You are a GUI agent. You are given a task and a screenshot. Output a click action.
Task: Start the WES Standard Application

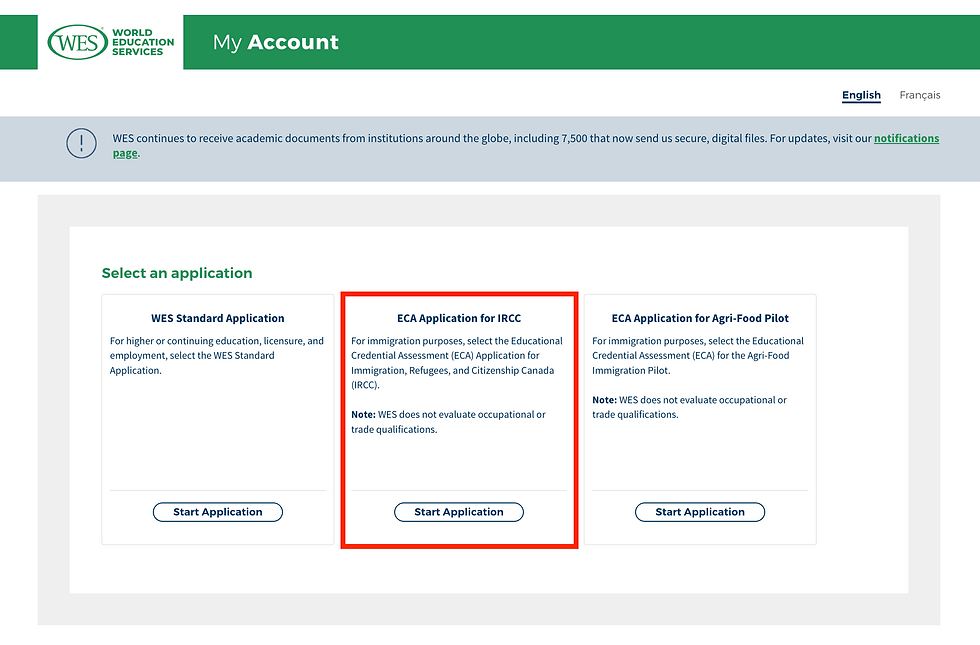(x=218, y=512)
